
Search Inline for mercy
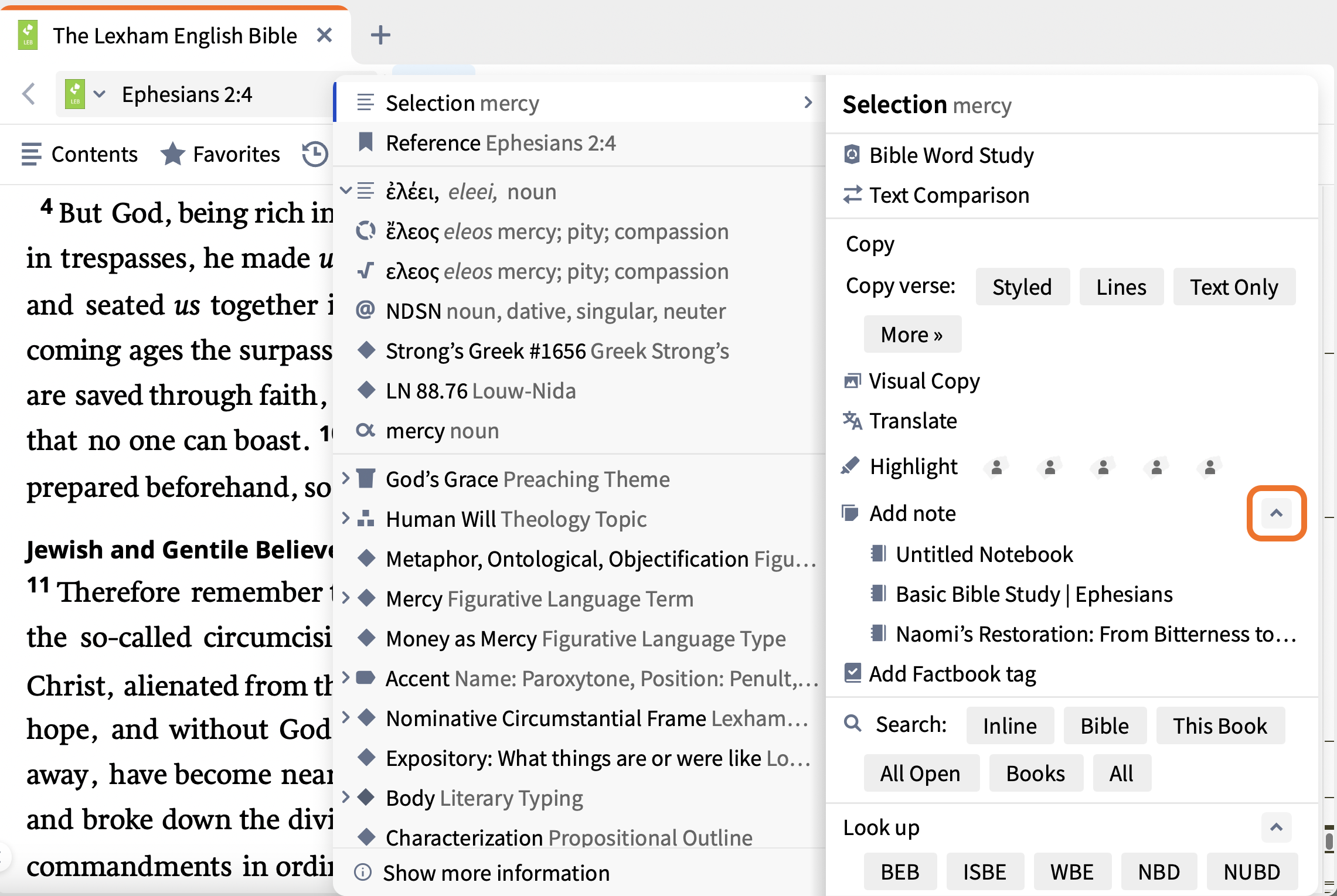[1010, 726]
